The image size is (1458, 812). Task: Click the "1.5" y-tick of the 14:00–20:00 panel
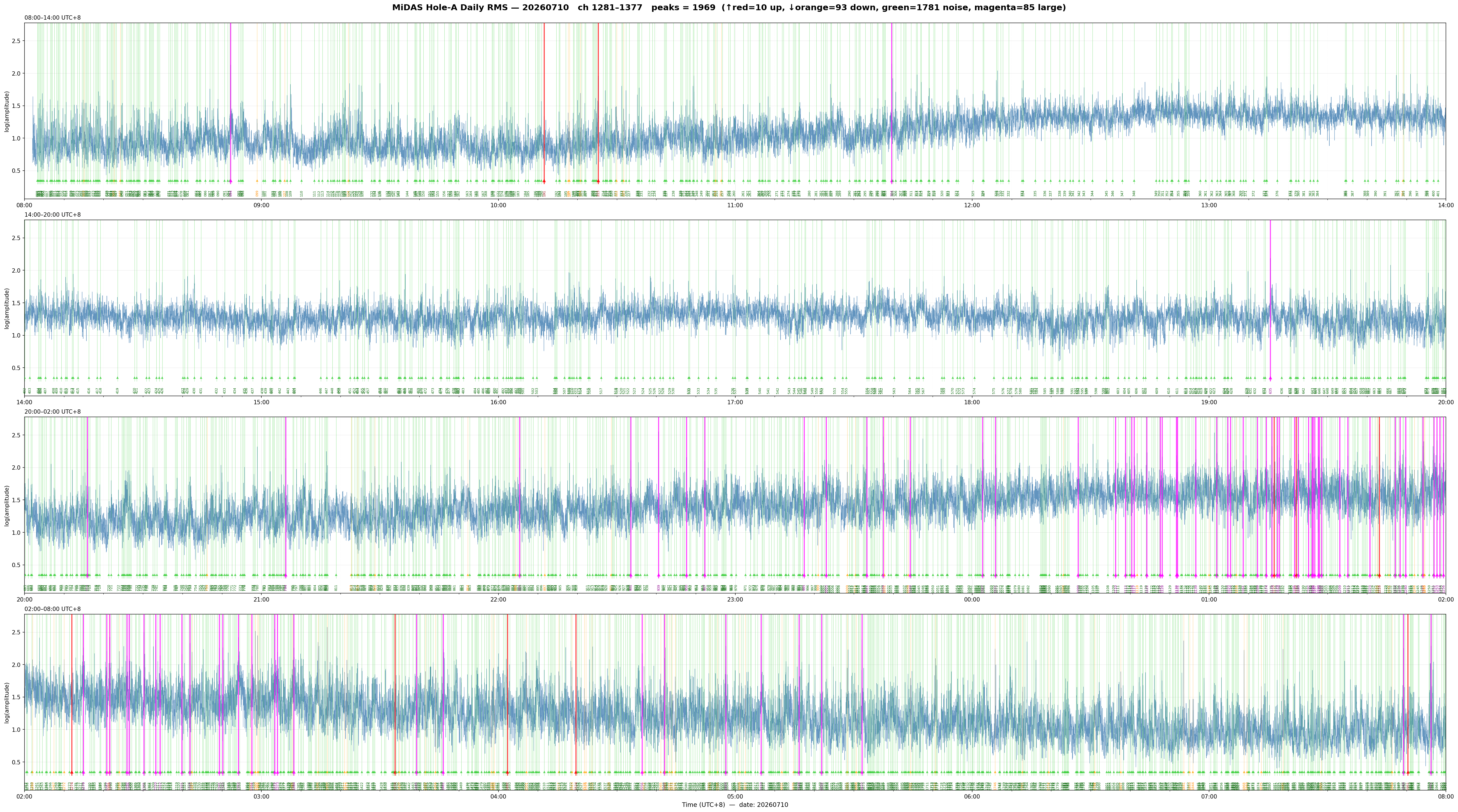16,303
